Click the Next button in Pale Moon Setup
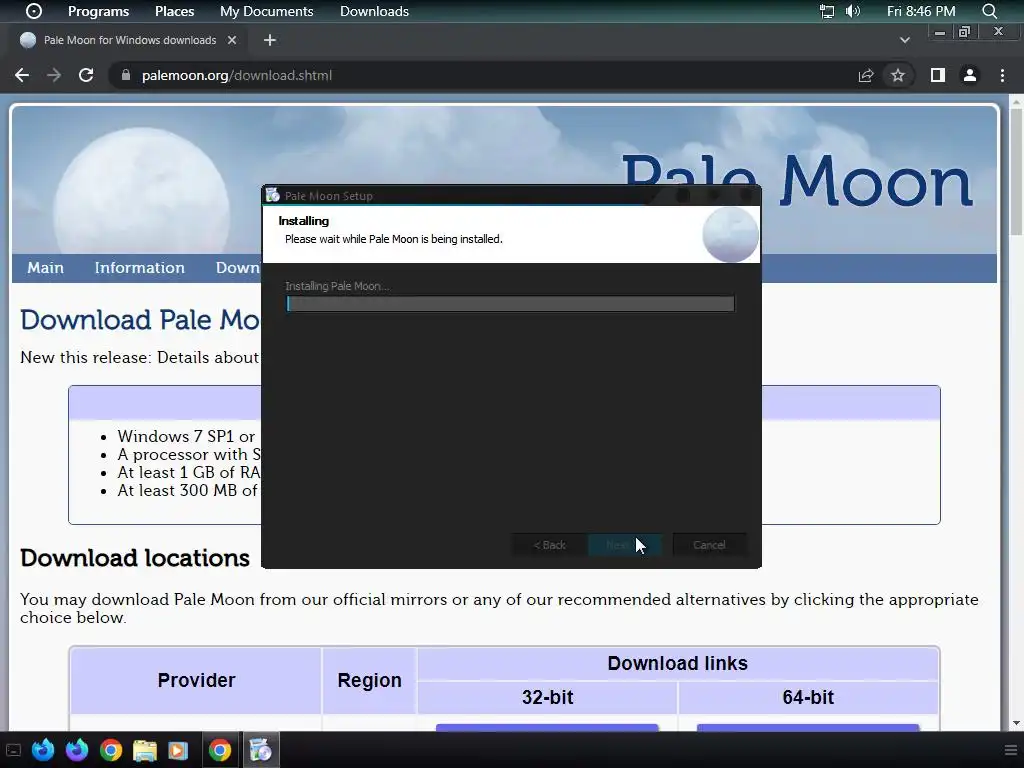This screenshot has height=768, width=1024. point(625,545)
